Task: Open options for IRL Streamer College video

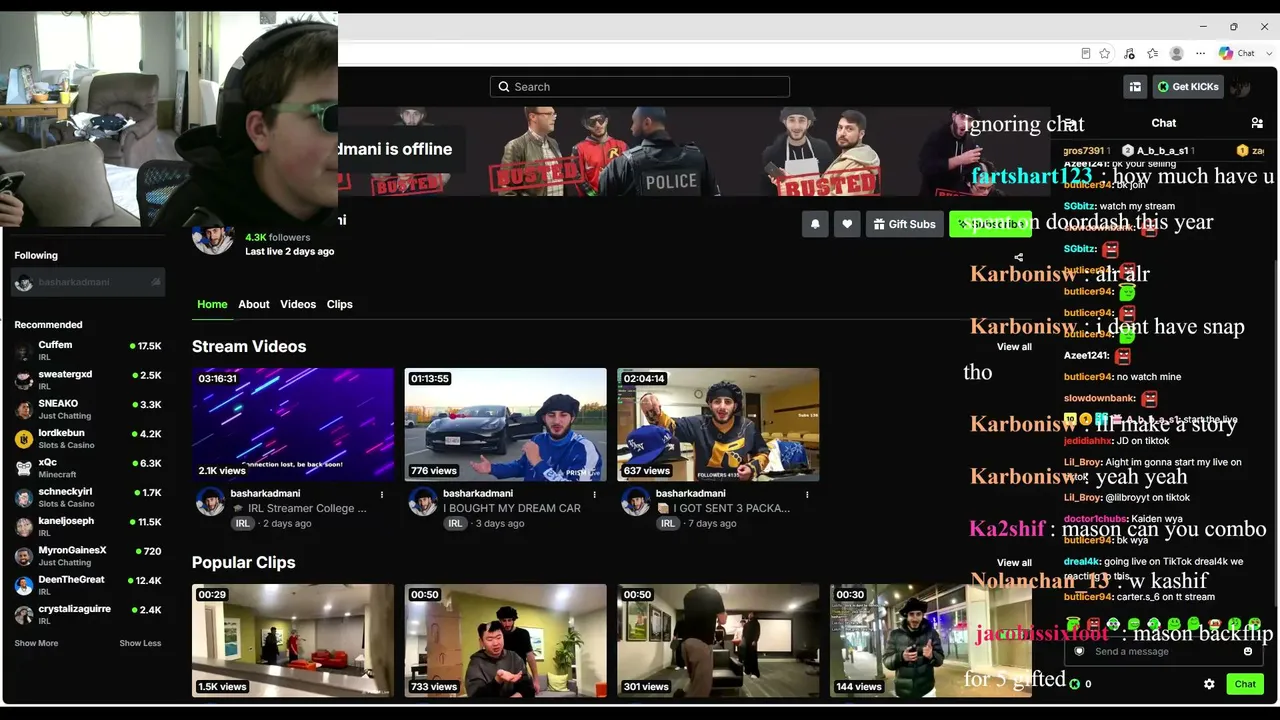Action: tap(381, 494)
